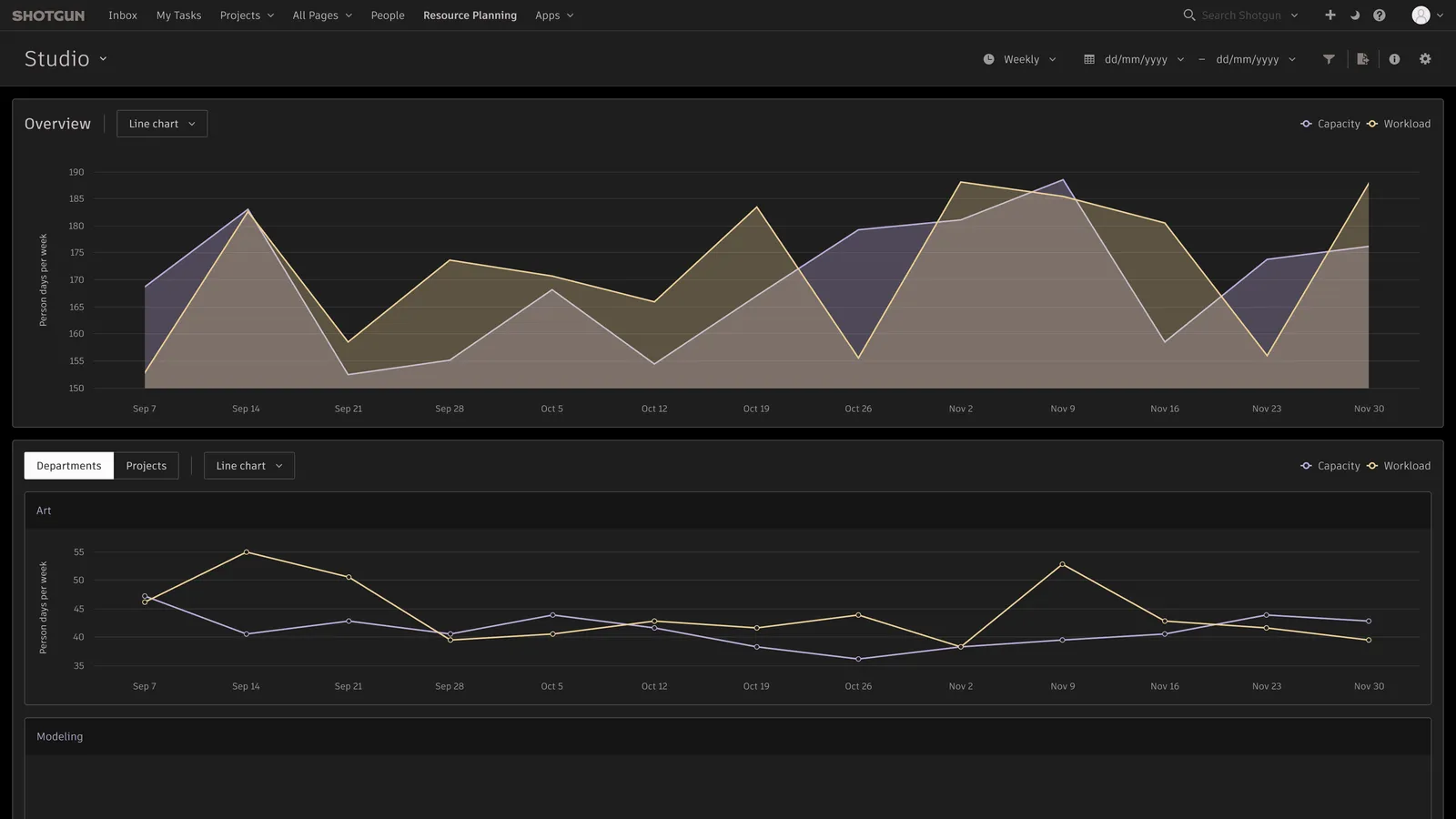Click the search magnifier icon
1456x819 pixels.
pyautogui.click(x=1188, y=15)
